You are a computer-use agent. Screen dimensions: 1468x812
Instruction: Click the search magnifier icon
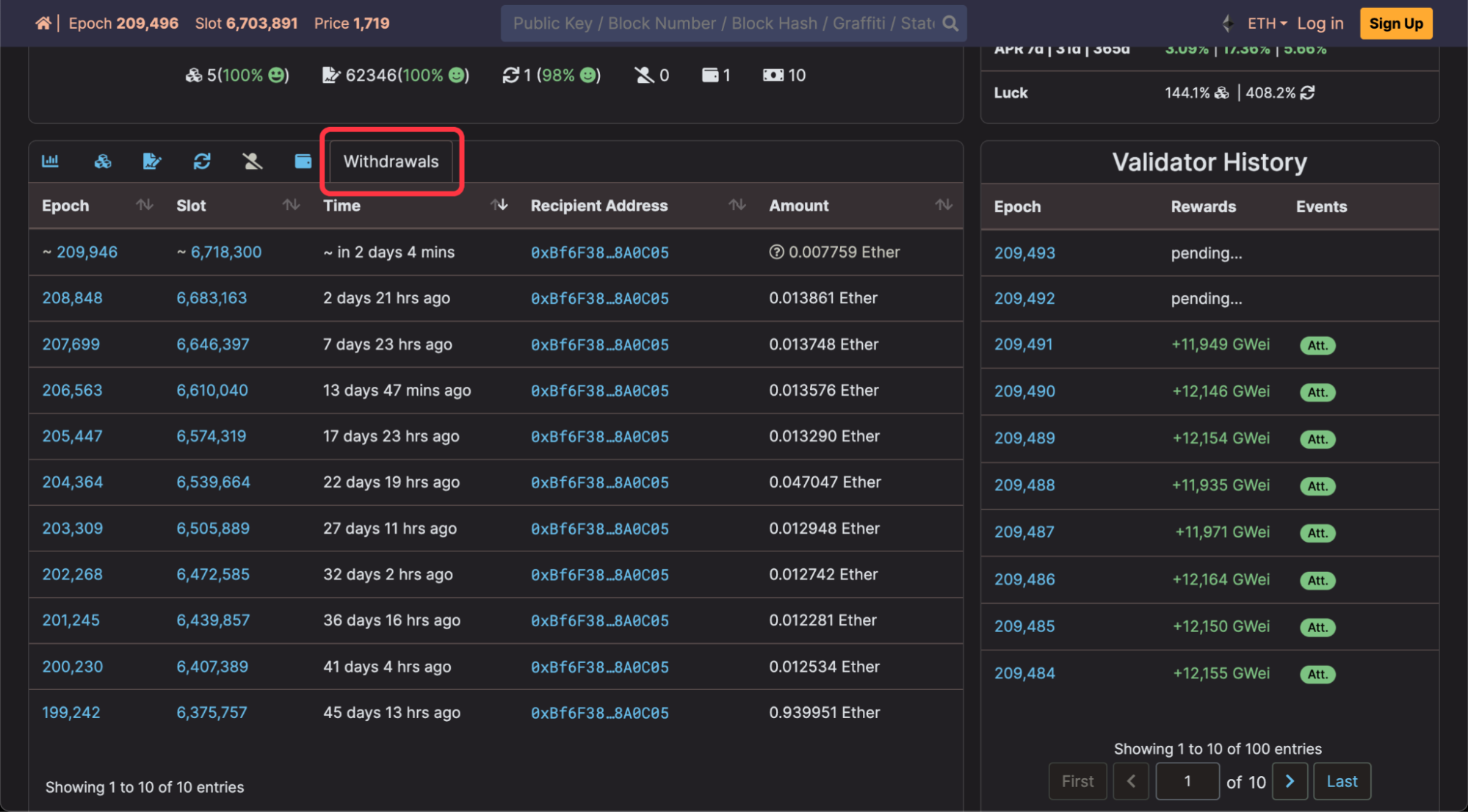[950, 23]
